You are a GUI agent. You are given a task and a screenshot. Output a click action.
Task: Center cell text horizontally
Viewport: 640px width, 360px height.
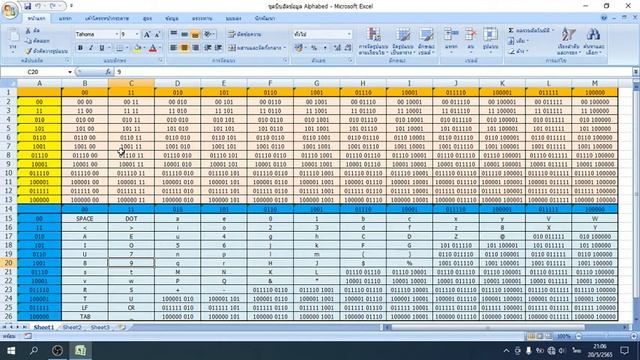click(x=184, y=48)
